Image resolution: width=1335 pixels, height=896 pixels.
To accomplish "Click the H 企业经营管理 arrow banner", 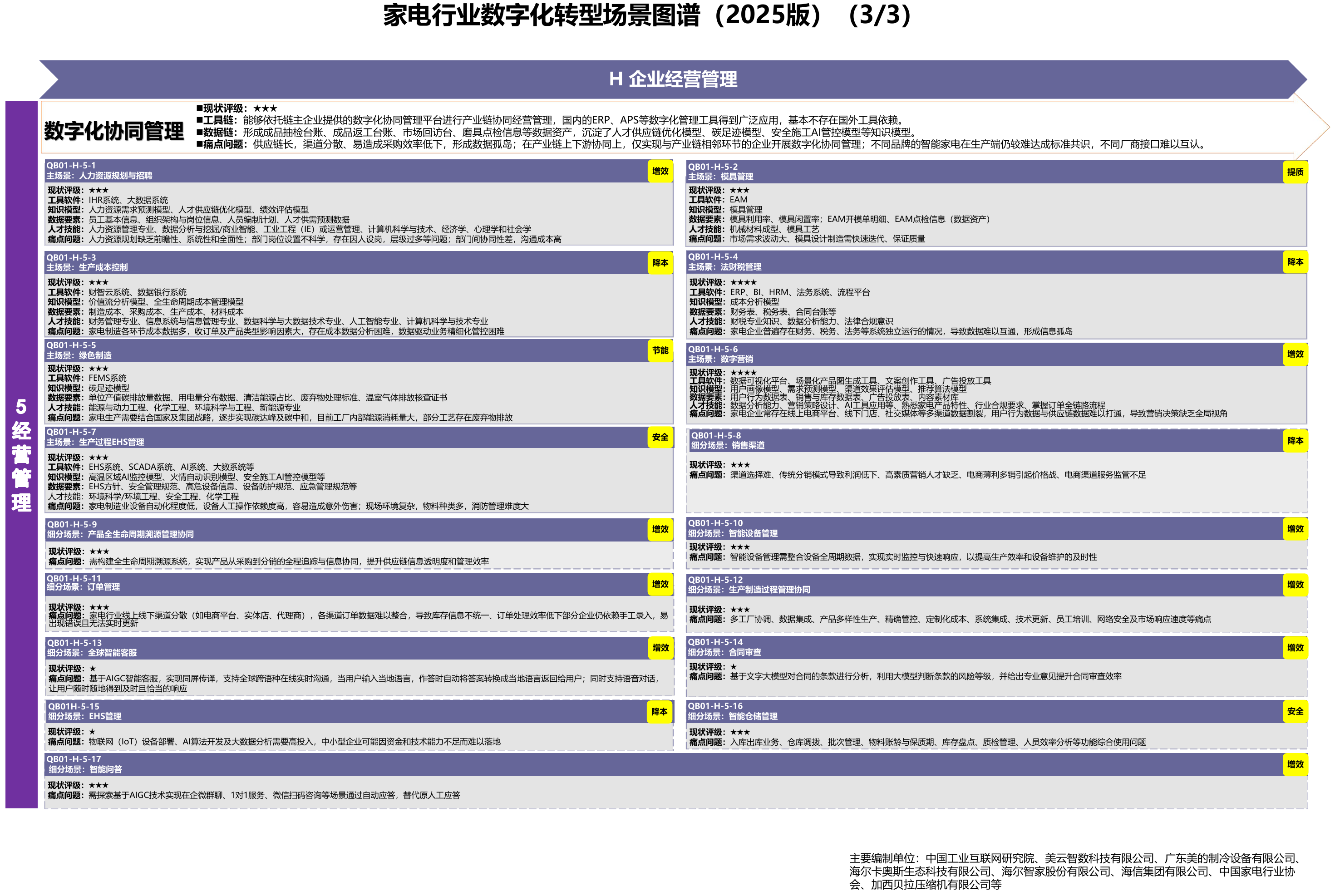I will click(673, 79).
